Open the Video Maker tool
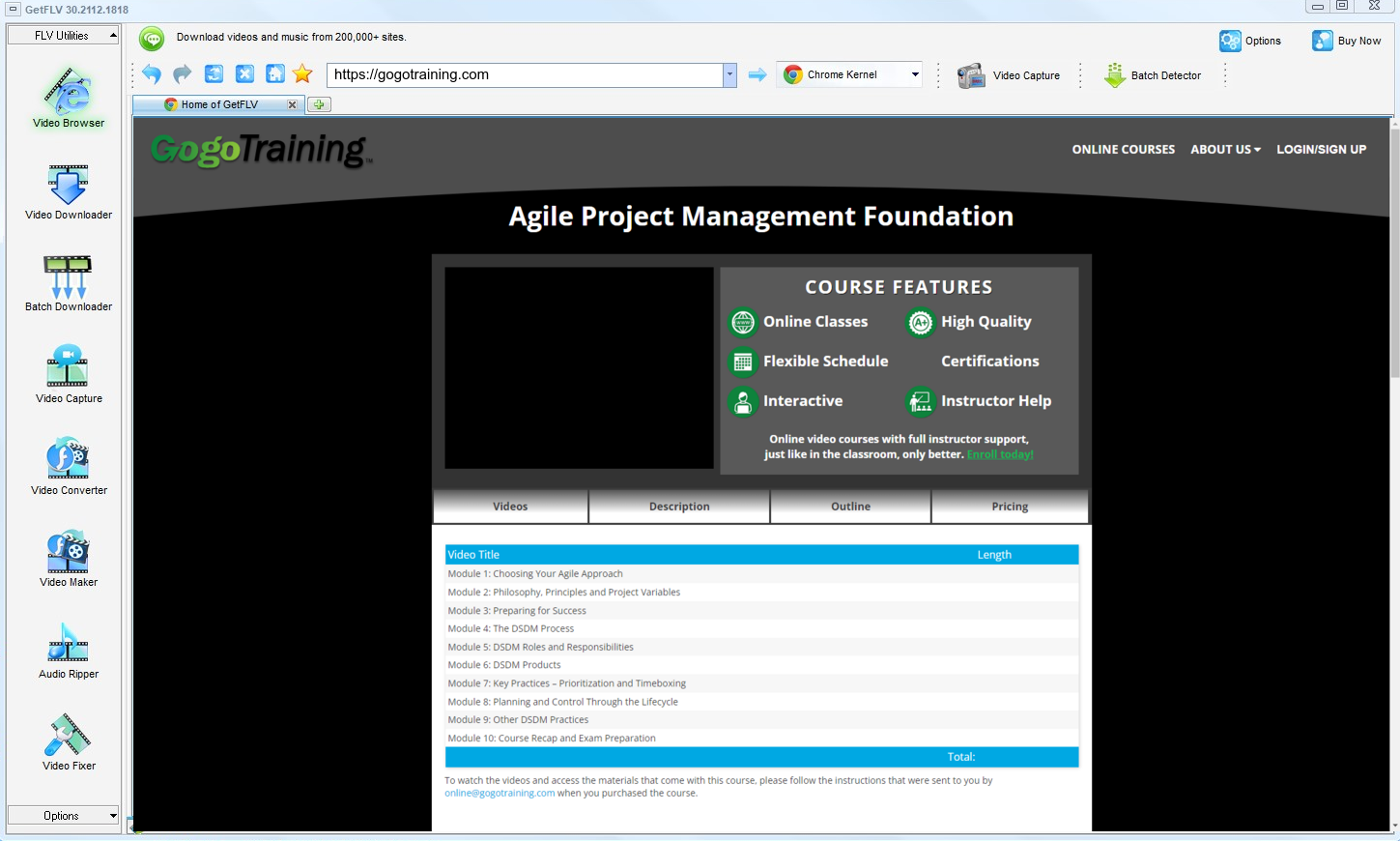This screenshot has height=841, width=1400. [x=69, y=559]
